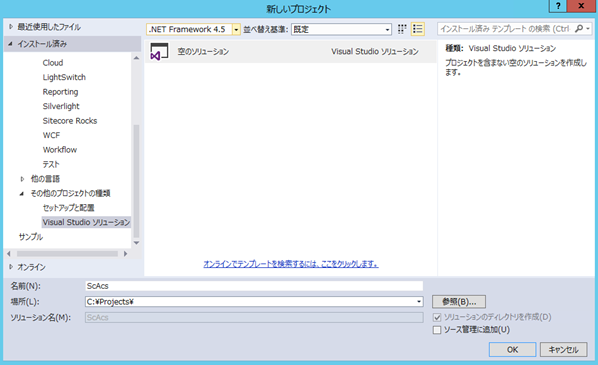The height and width of the screenshot is (365, 598).
Task: Click tree scrollbar down arrow
Action: 136,243
